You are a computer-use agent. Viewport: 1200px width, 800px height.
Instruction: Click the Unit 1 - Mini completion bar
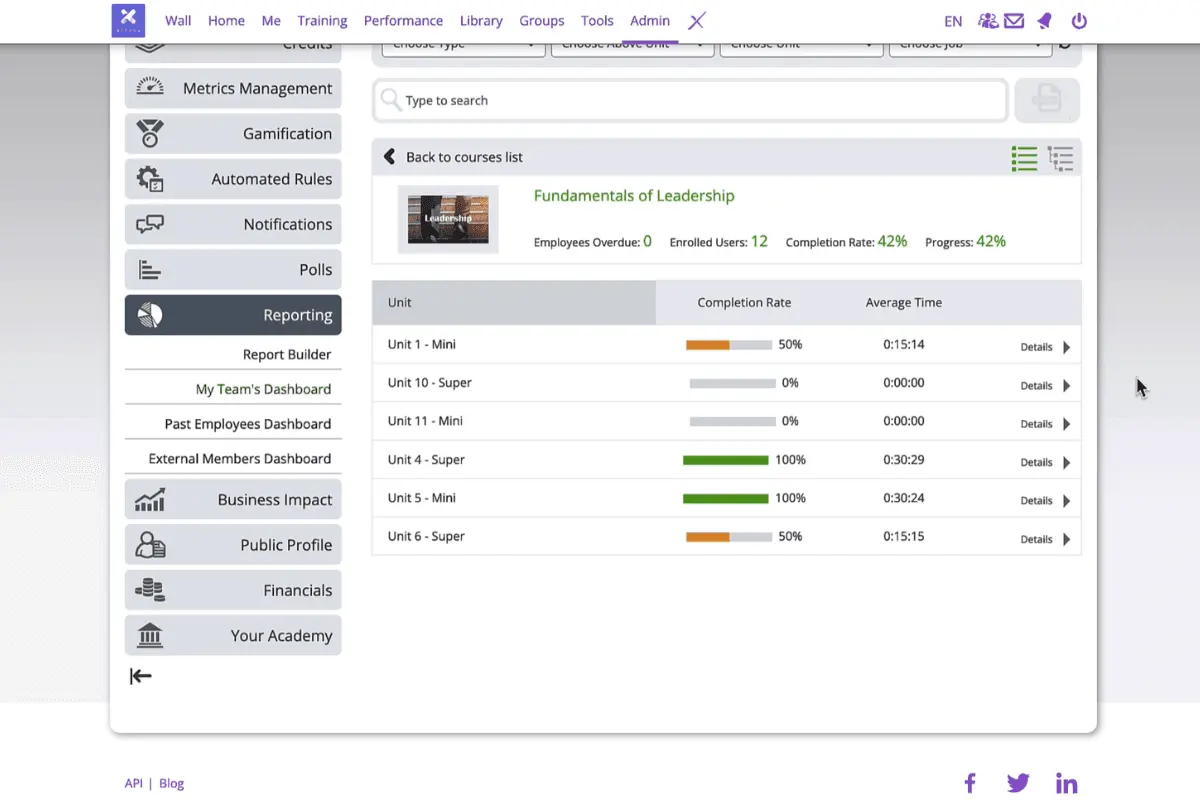(729, 345)
